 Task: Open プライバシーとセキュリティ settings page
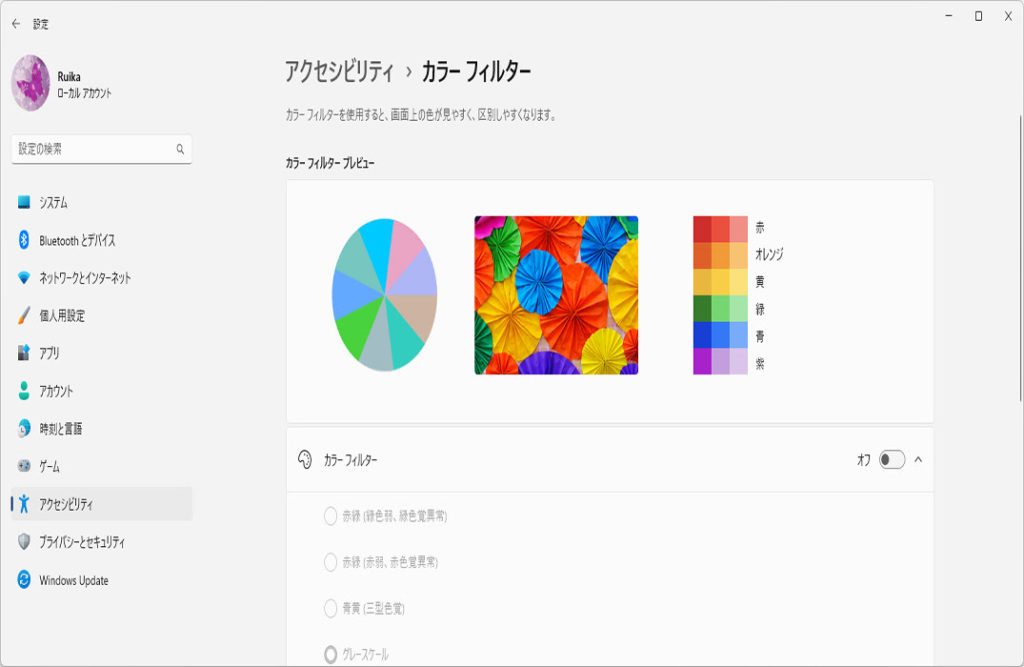pos(82,542)
